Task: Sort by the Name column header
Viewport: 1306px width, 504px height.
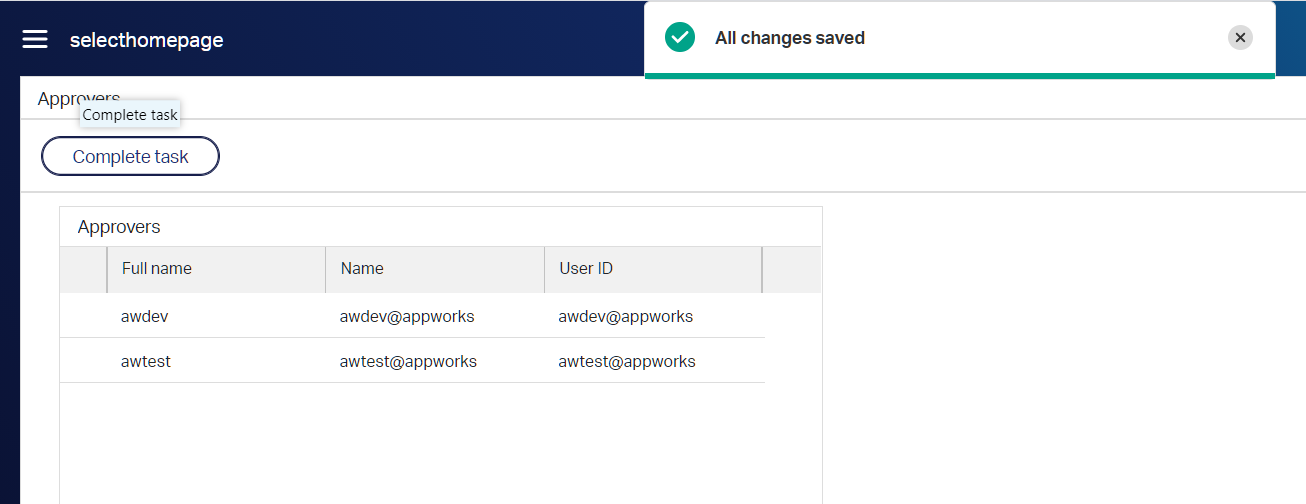Action: point(362,269)
